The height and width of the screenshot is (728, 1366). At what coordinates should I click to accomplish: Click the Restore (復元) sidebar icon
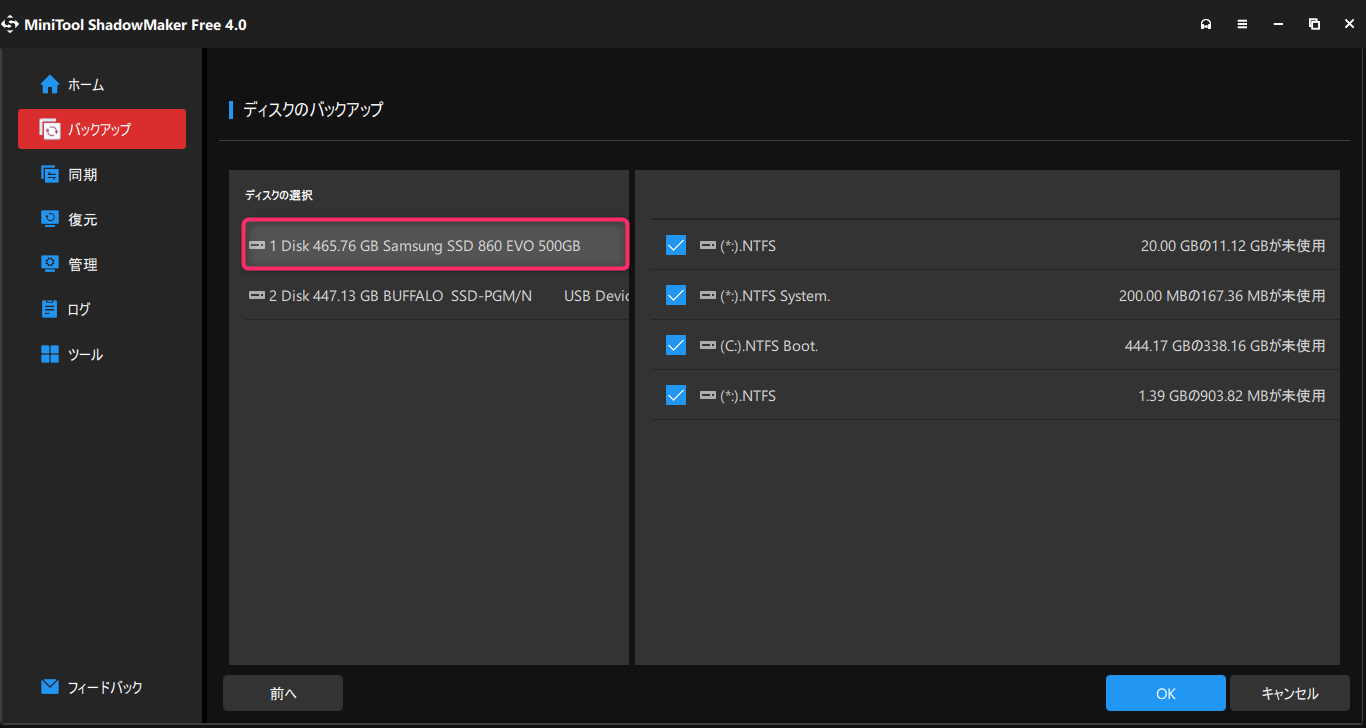pos(50,219)
